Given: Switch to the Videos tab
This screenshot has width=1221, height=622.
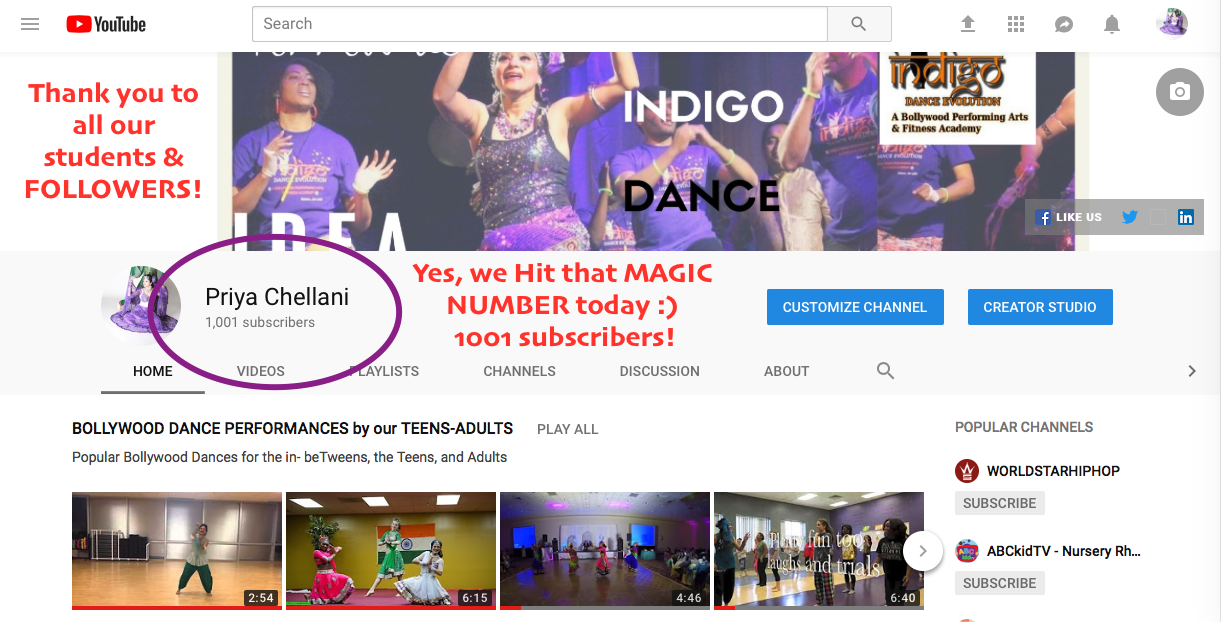Looking at the screenshot, I should [x=261, y=371].
